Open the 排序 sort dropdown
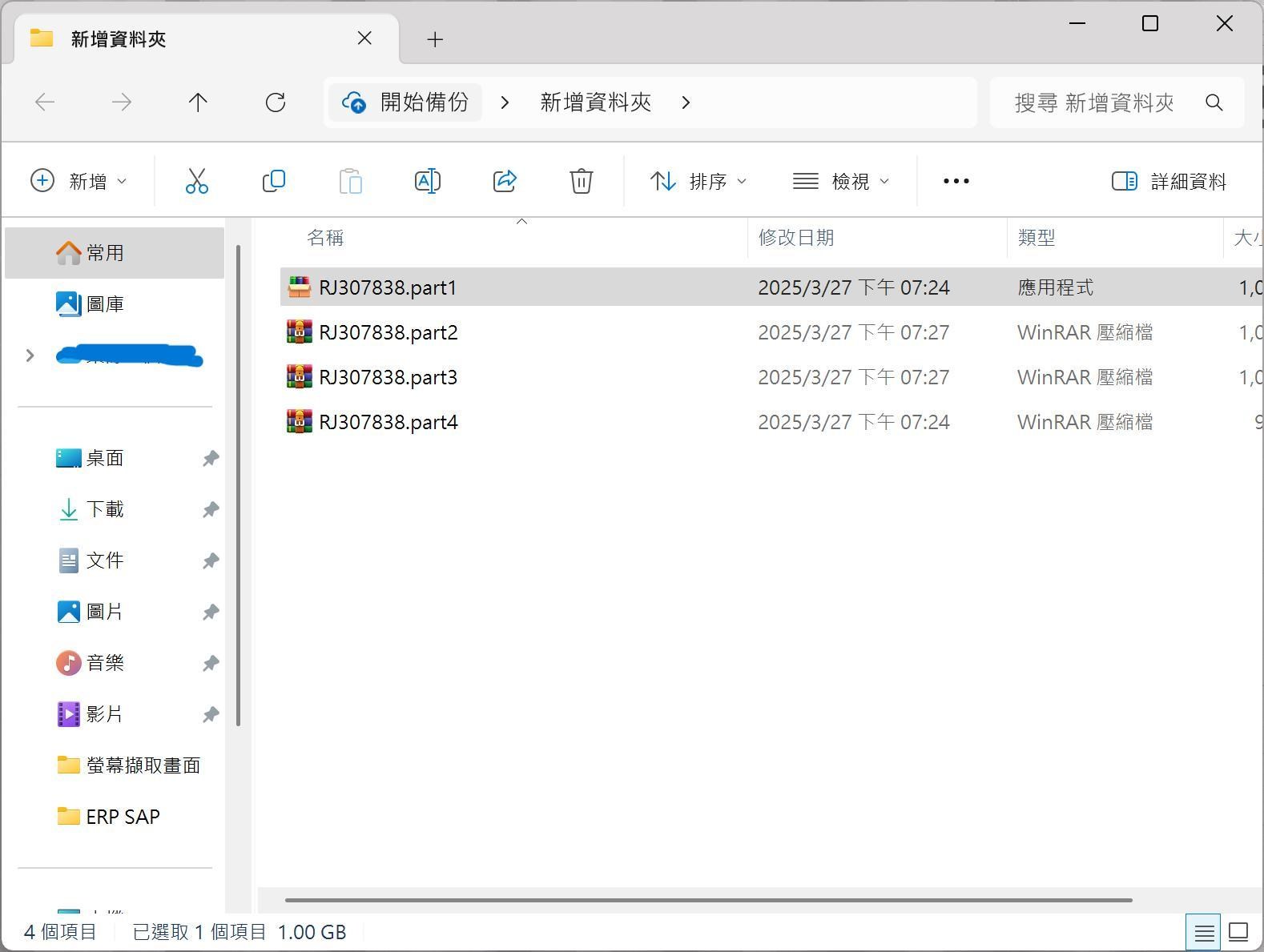1264x952 pixels. pos(698,182)
